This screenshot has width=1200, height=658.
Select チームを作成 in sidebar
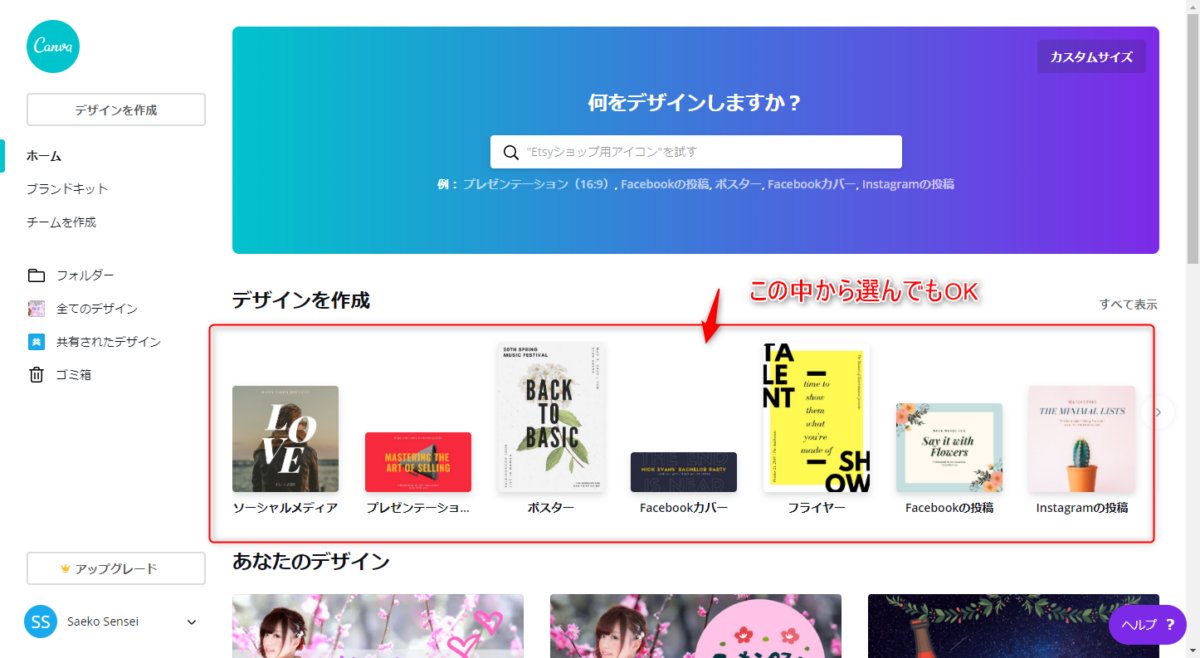(61, 222)
